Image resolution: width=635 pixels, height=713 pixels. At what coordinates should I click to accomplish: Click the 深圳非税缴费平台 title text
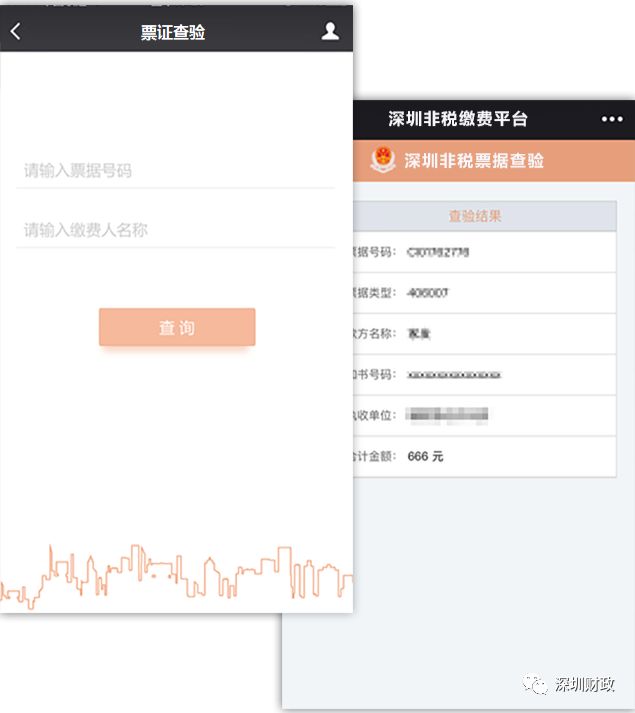[458, 119]
